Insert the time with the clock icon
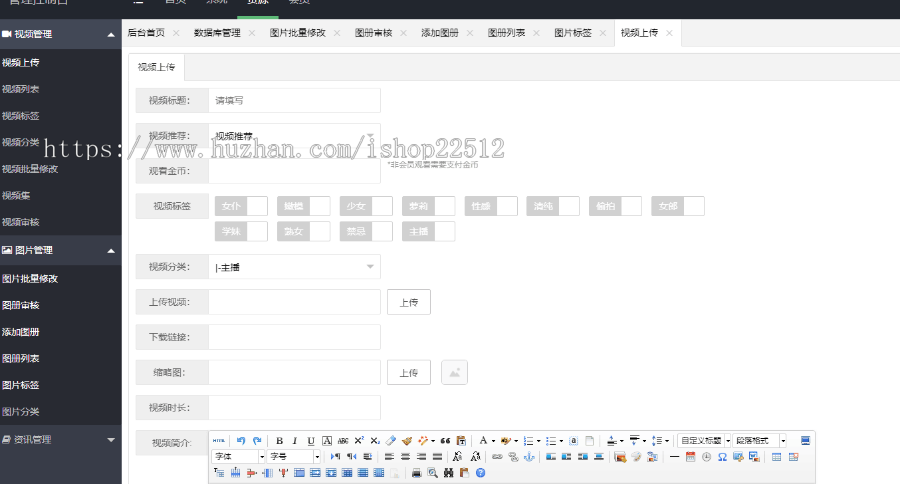This screenshot has height=484, width=900. 707,456
